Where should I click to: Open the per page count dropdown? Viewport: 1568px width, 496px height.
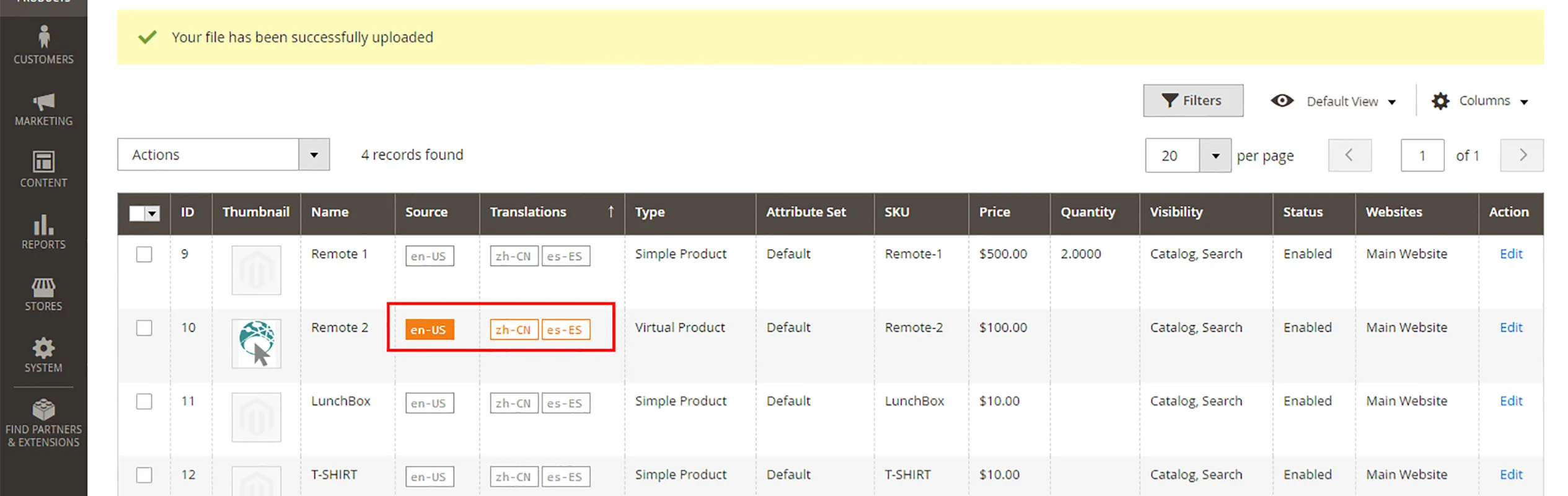[x=1215, y=156]
